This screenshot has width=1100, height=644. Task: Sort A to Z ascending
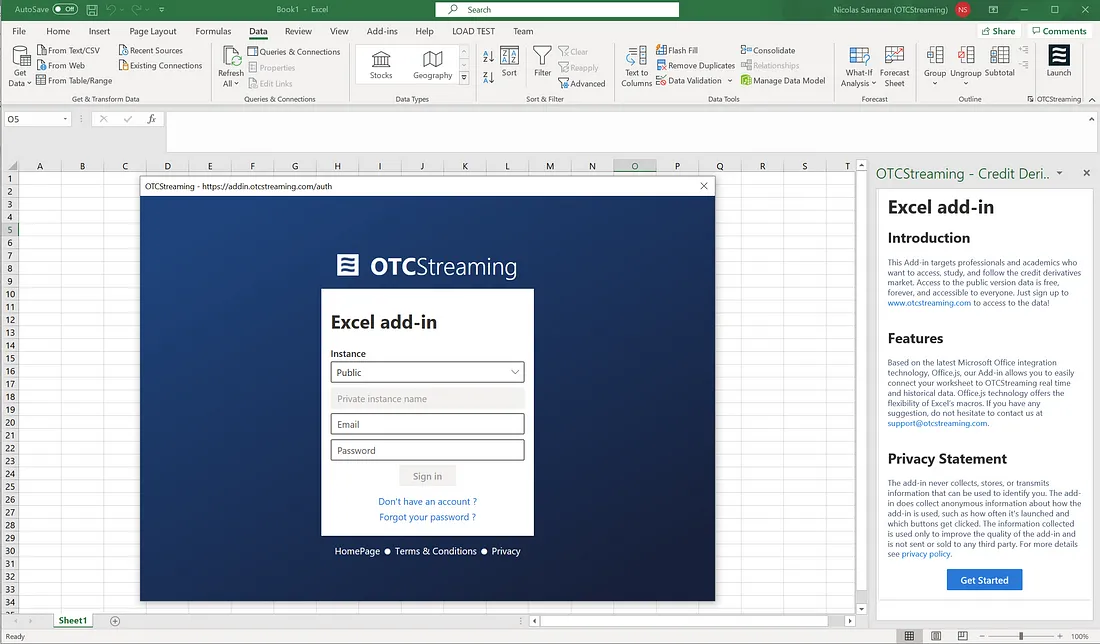[x=488, y=56]
